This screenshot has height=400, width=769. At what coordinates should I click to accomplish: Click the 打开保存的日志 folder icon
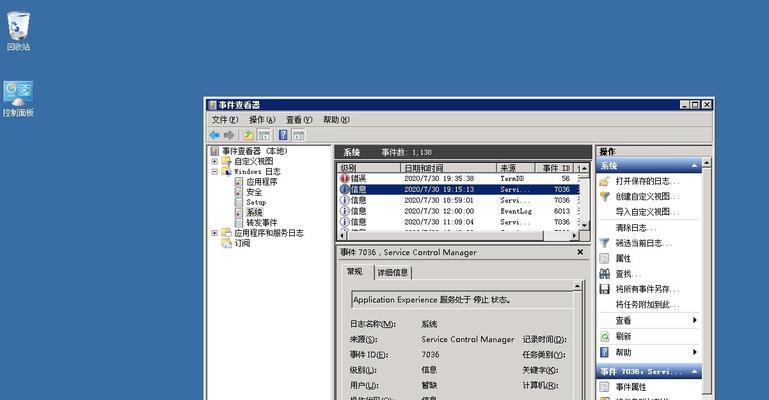(x=605, y=181)
